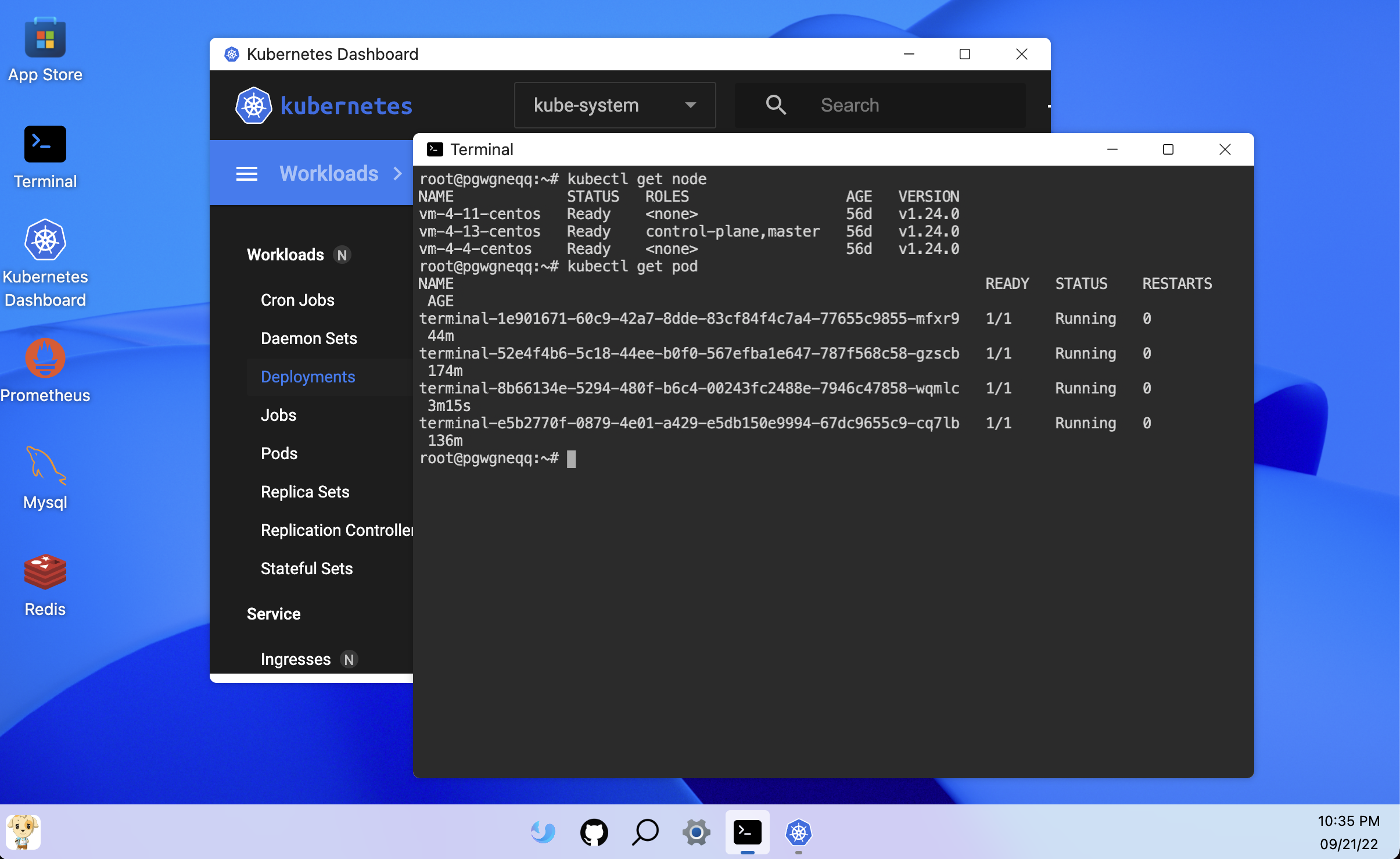This screenshot has height=859, width=1400.
Task: Click the kubernetes wordmark link
Action: coord(346,106)
